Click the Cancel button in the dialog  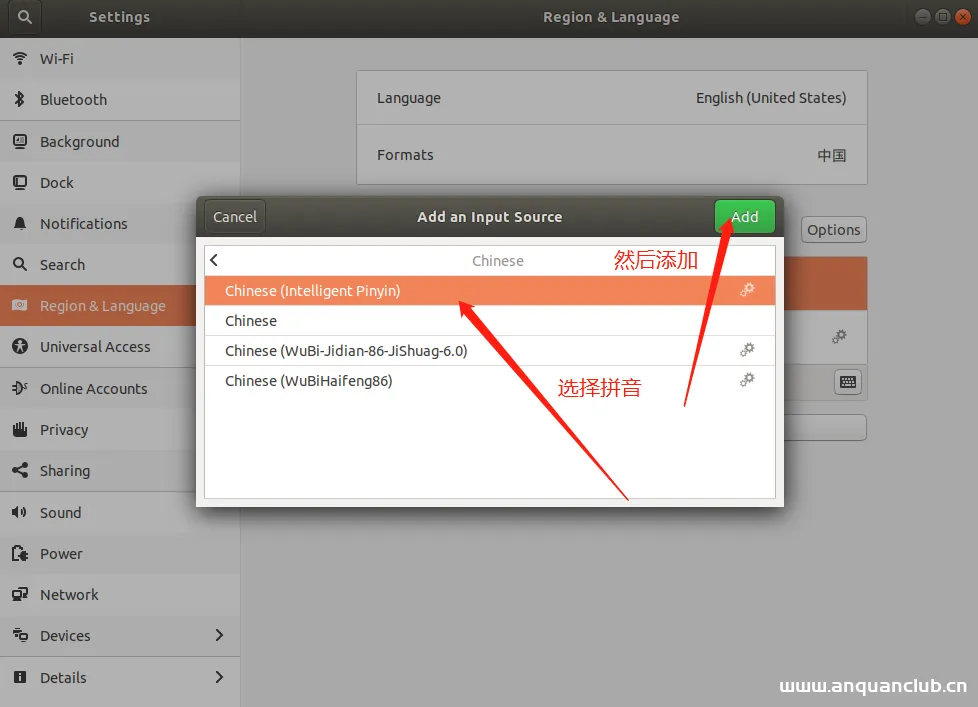[x=233, y=216]
